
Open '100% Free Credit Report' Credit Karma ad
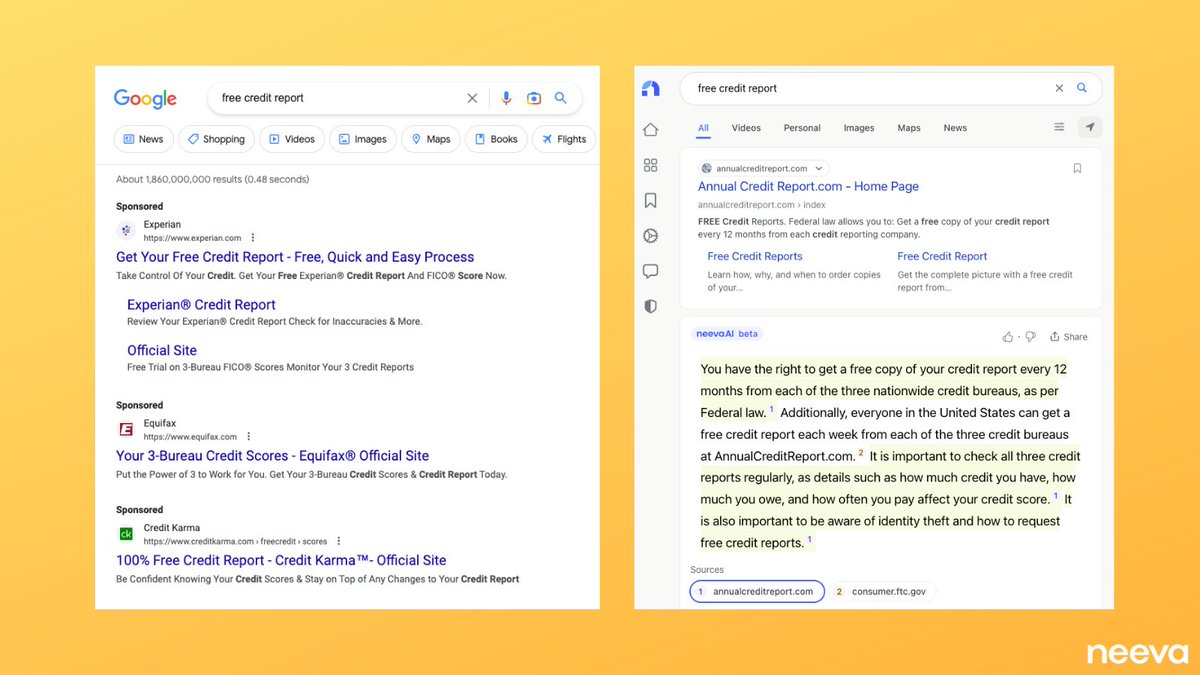pos(281,560)
